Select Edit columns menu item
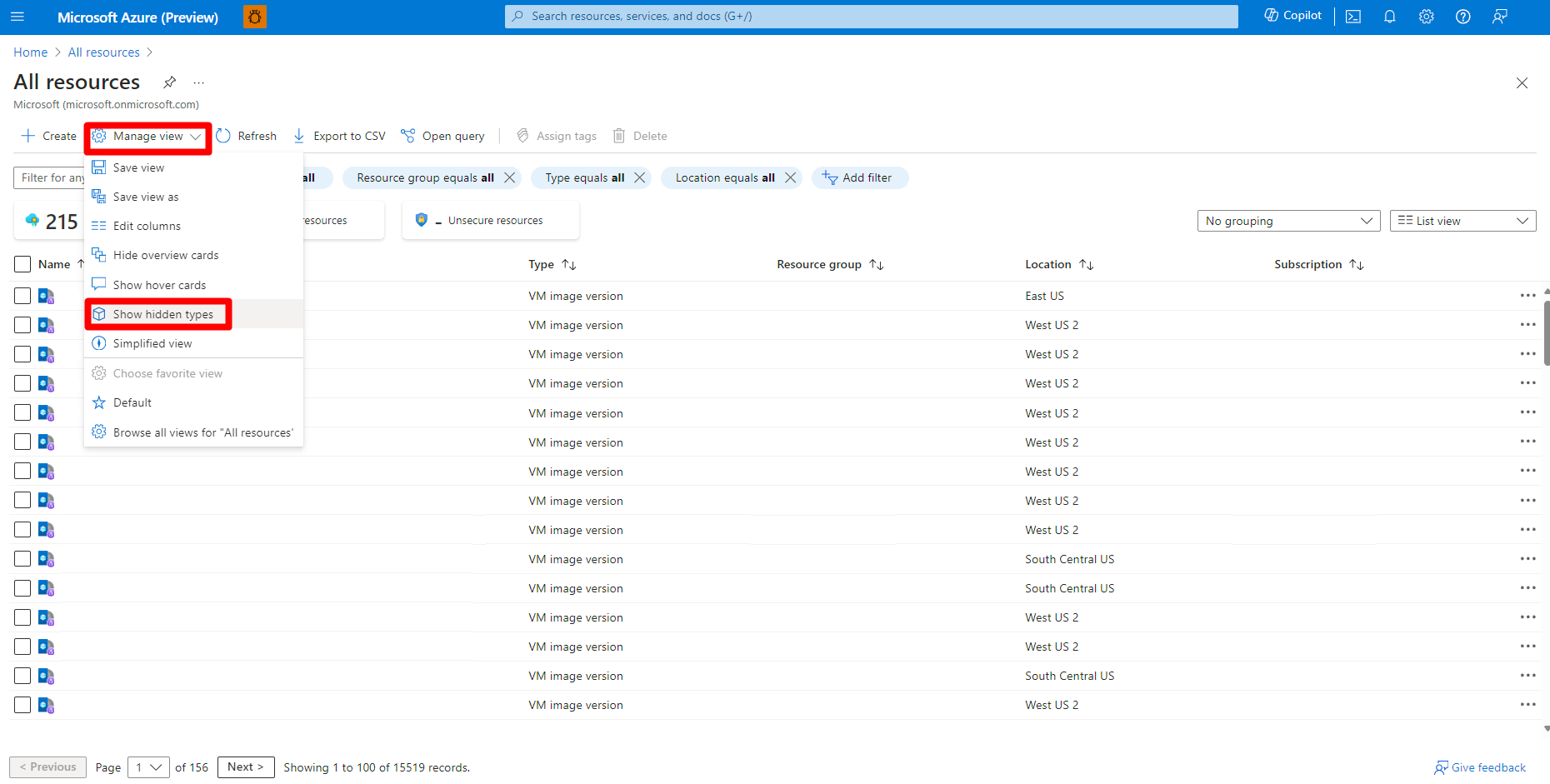Viewport: 1550px width, 784px height. click(193, 226)
